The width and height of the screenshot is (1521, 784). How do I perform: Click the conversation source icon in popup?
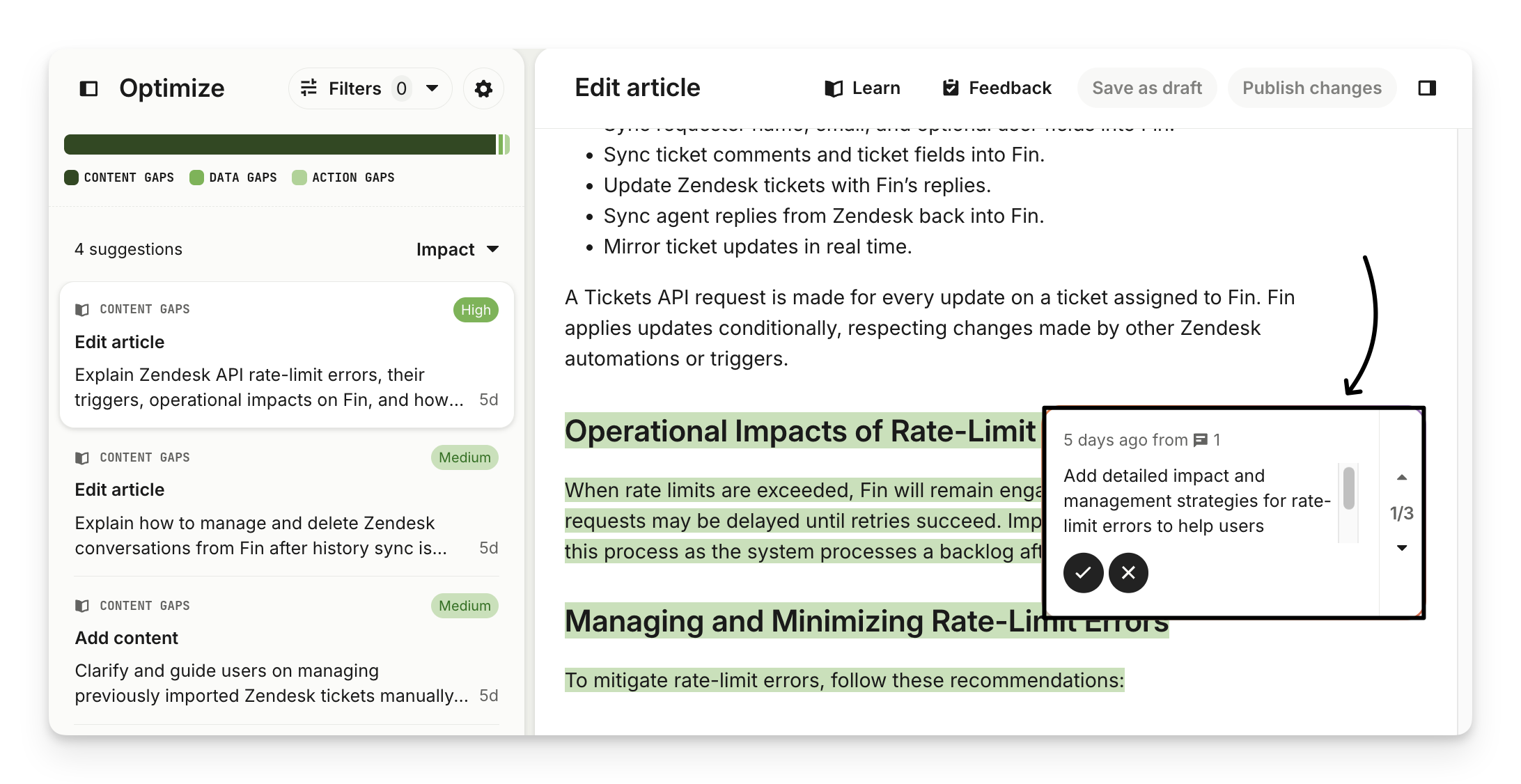tap(1200, 440)
